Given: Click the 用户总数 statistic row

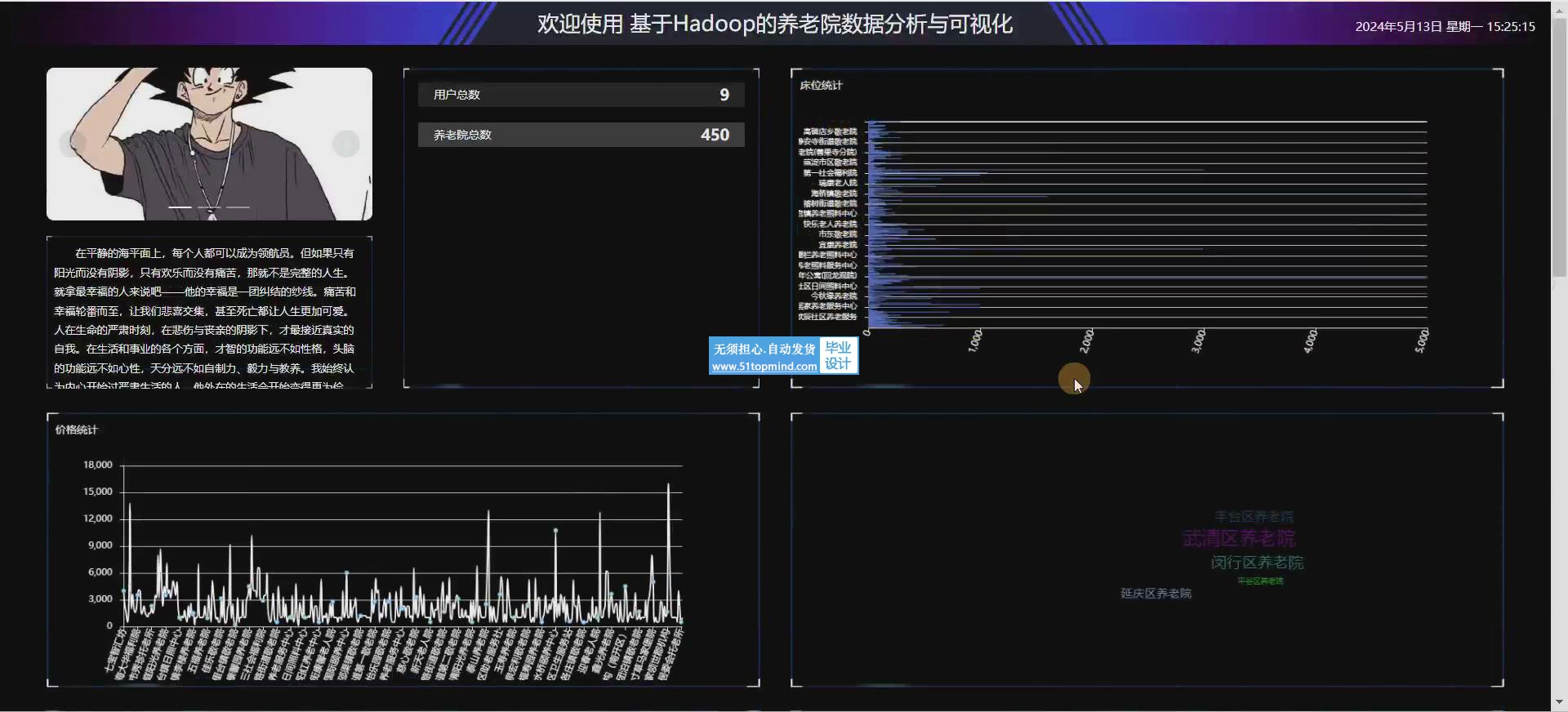Looking at the screenshot, I should pos(581,95).
